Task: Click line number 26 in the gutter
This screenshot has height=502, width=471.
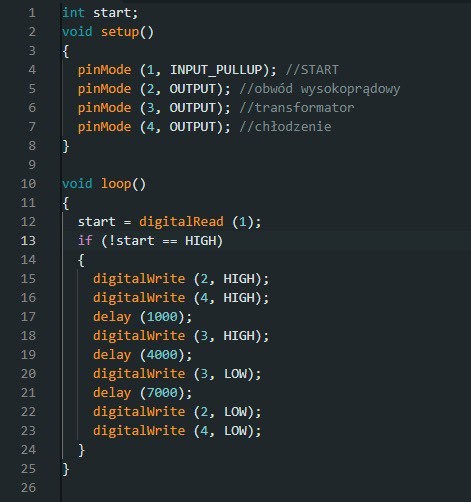Action: click(x=28, y=488)
